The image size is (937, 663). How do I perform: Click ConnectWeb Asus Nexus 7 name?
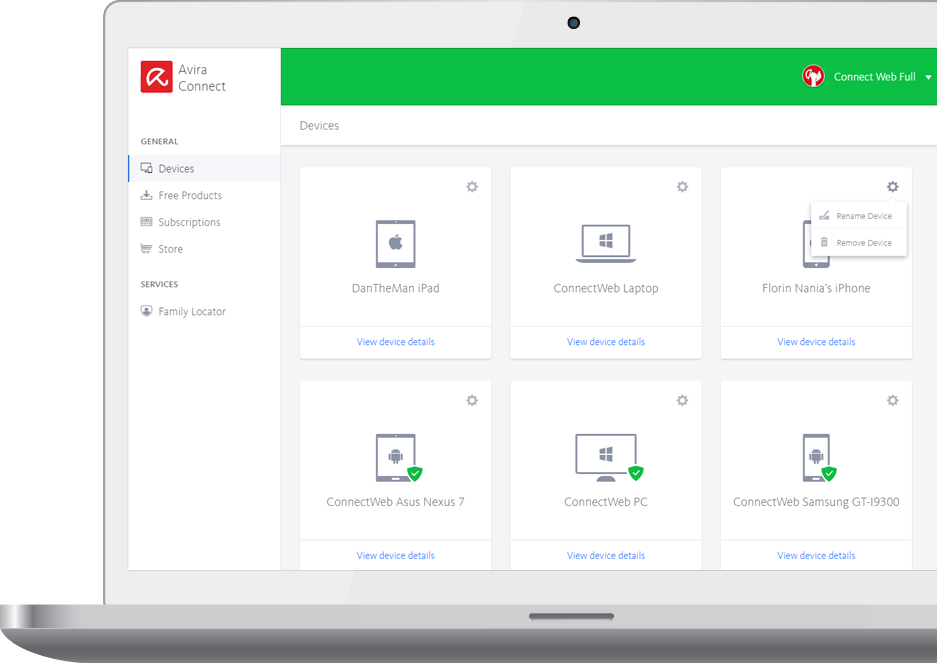coord(396,502)
